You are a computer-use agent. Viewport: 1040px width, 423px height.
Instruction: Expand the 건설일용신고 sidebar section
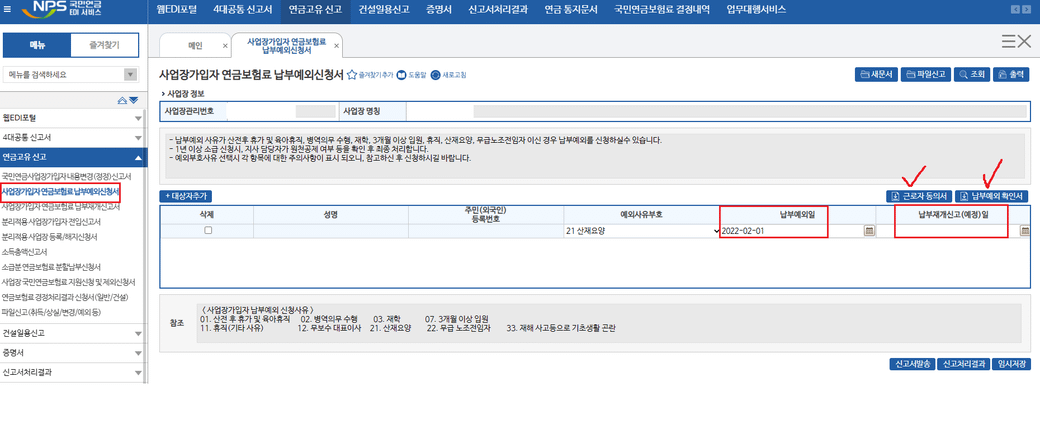[x=138, y=333]
